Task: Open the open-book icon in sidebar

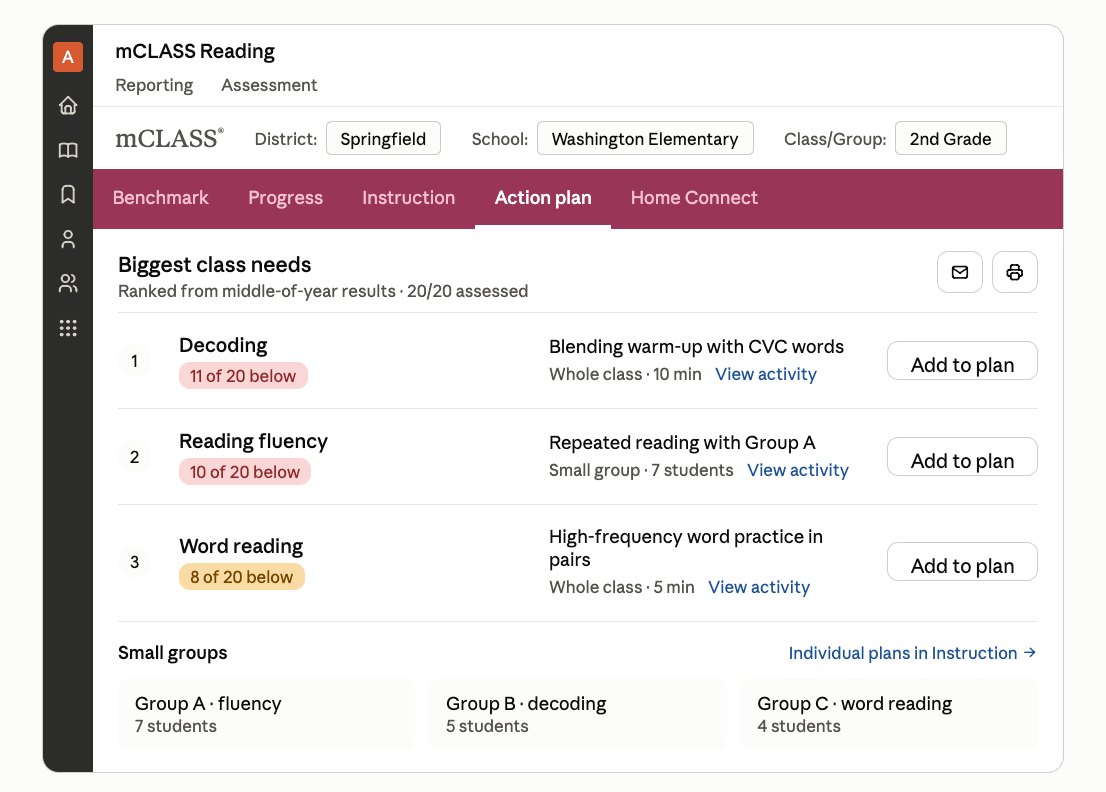Action: click(x=68, y=150)
